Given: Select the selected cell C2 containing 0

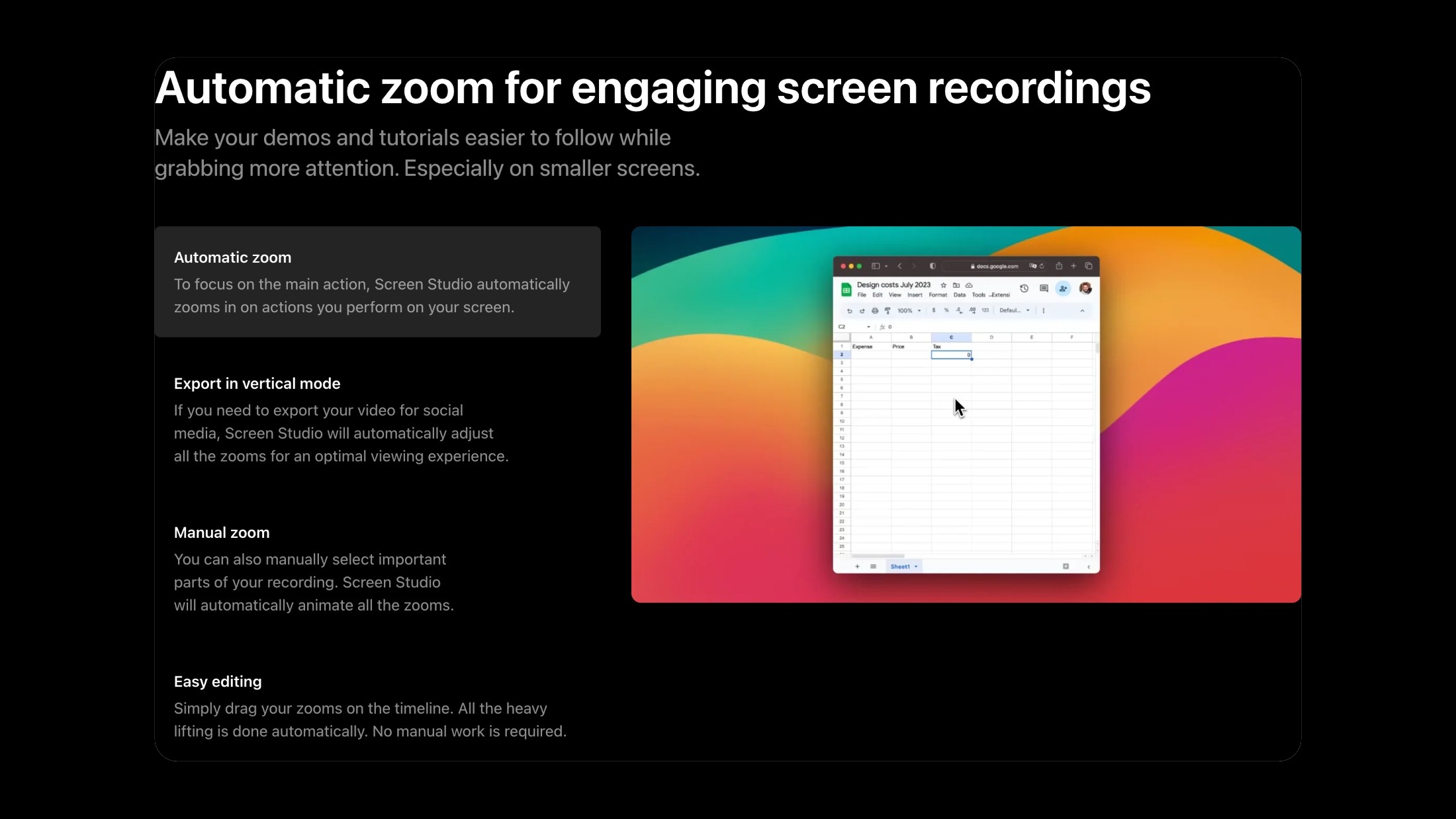Looking at the screenshot, I should coord(951,355).
